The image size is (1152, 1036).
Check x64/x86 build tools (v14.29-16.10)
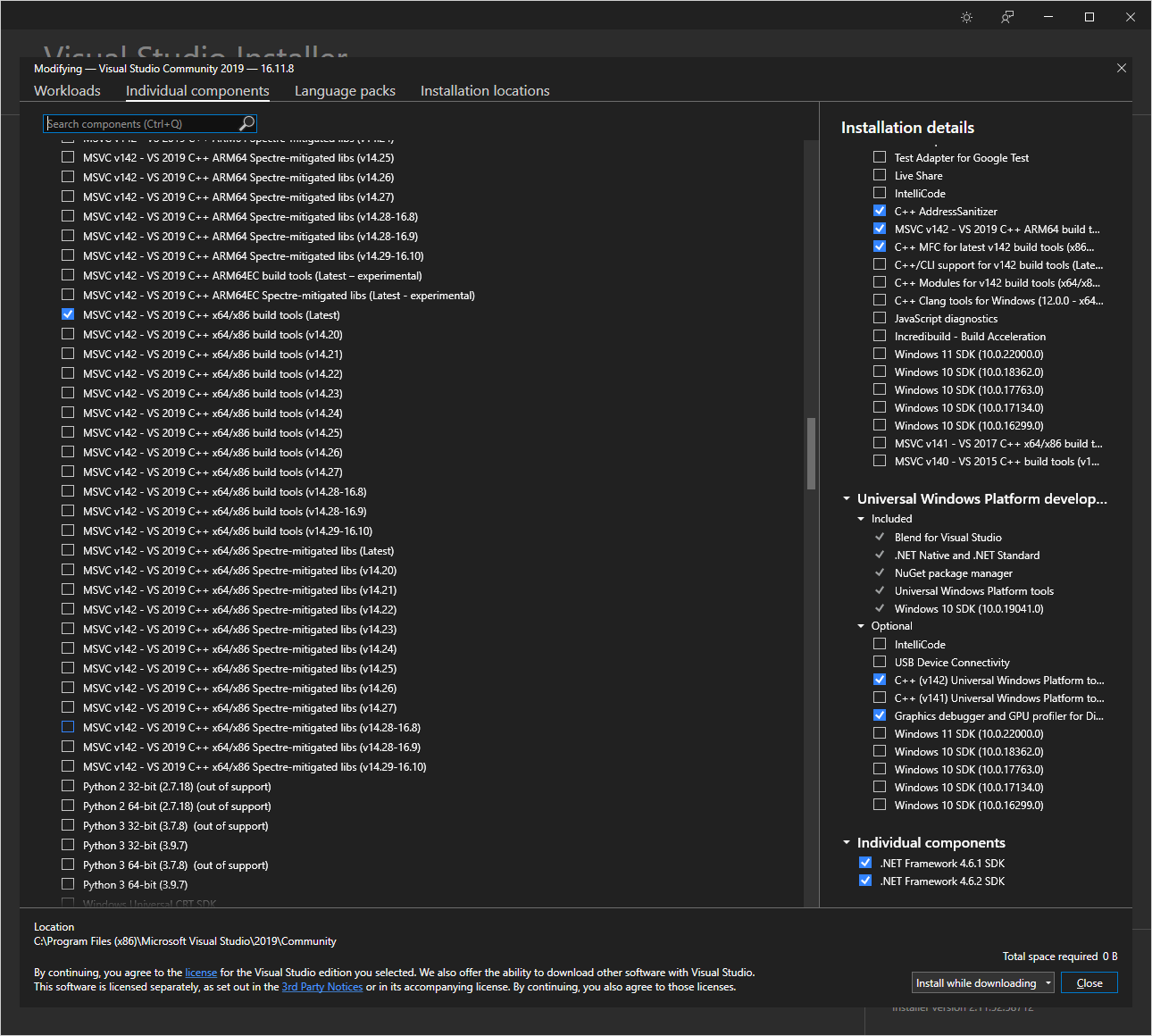(x=68, y=531)
